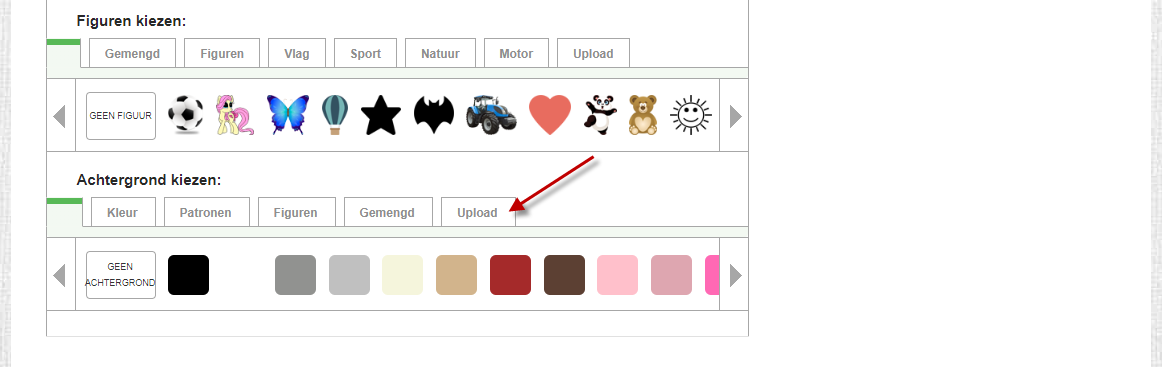Switch to the Patronen background tab
The height and width of the screenshot is (367, 1162).
(205, 213)
